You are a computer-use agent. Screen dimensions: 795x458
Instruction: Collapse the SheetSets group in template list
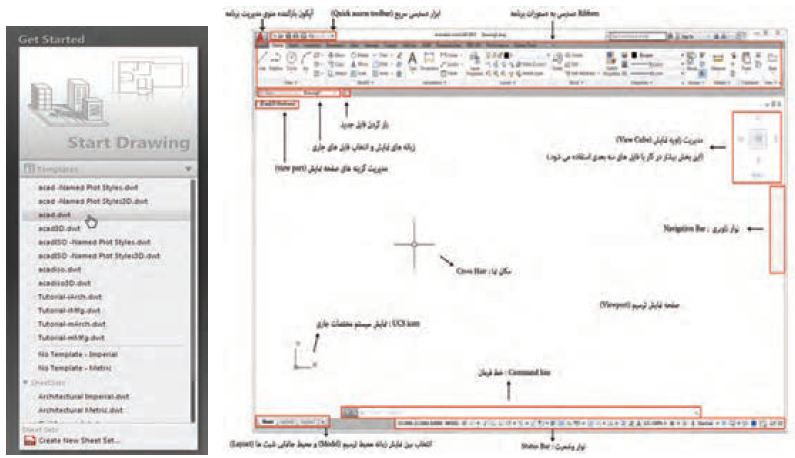tap(26, 382)
